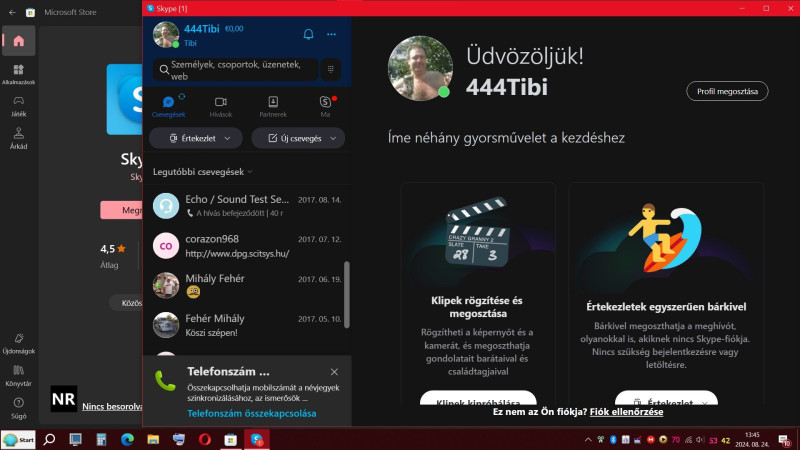Click the large welcome profile picture
Viewport: 800px width, 450px height.
coord(420,68)
